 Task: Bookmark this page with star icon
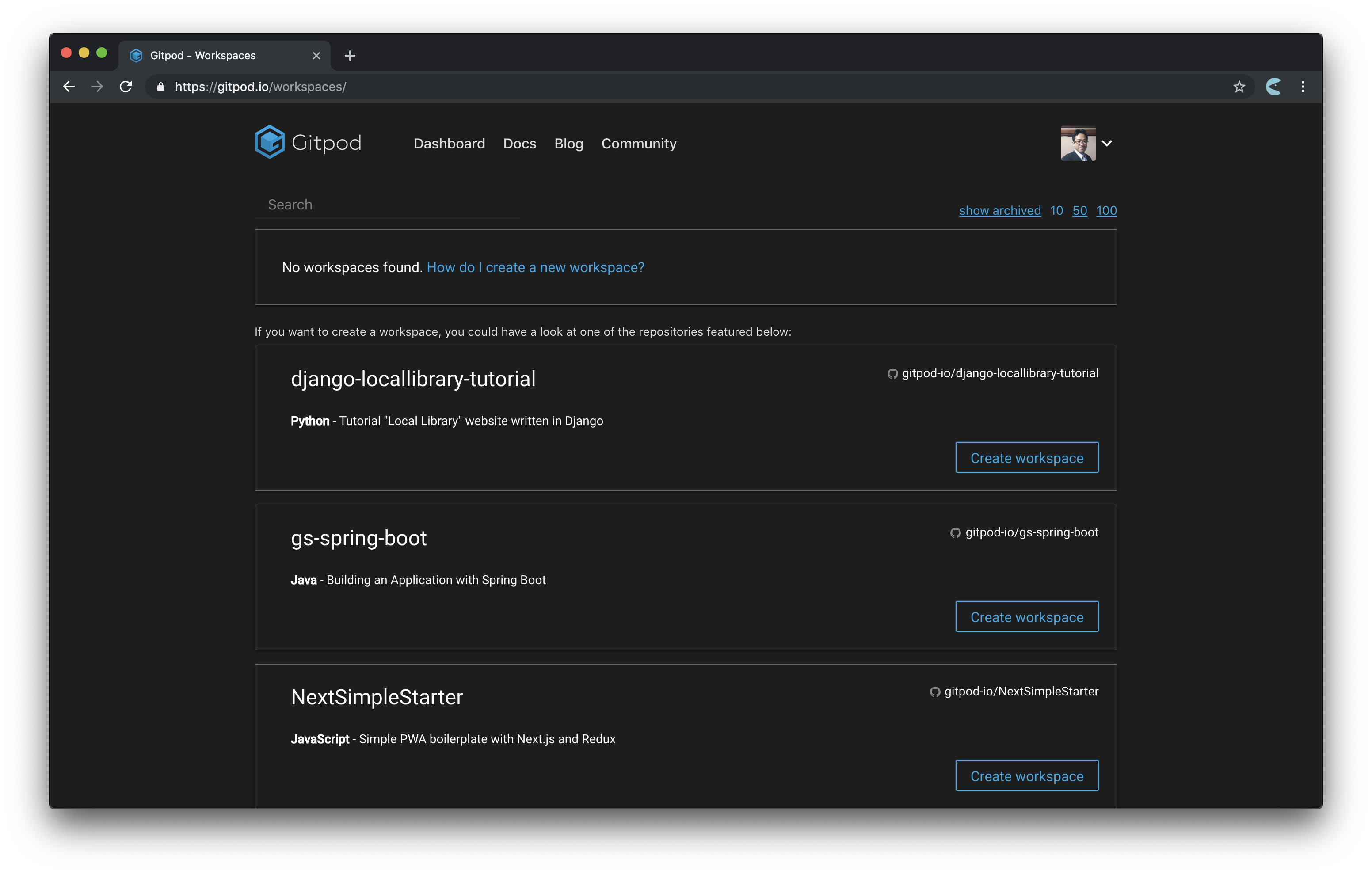(x=1239, y=87)
